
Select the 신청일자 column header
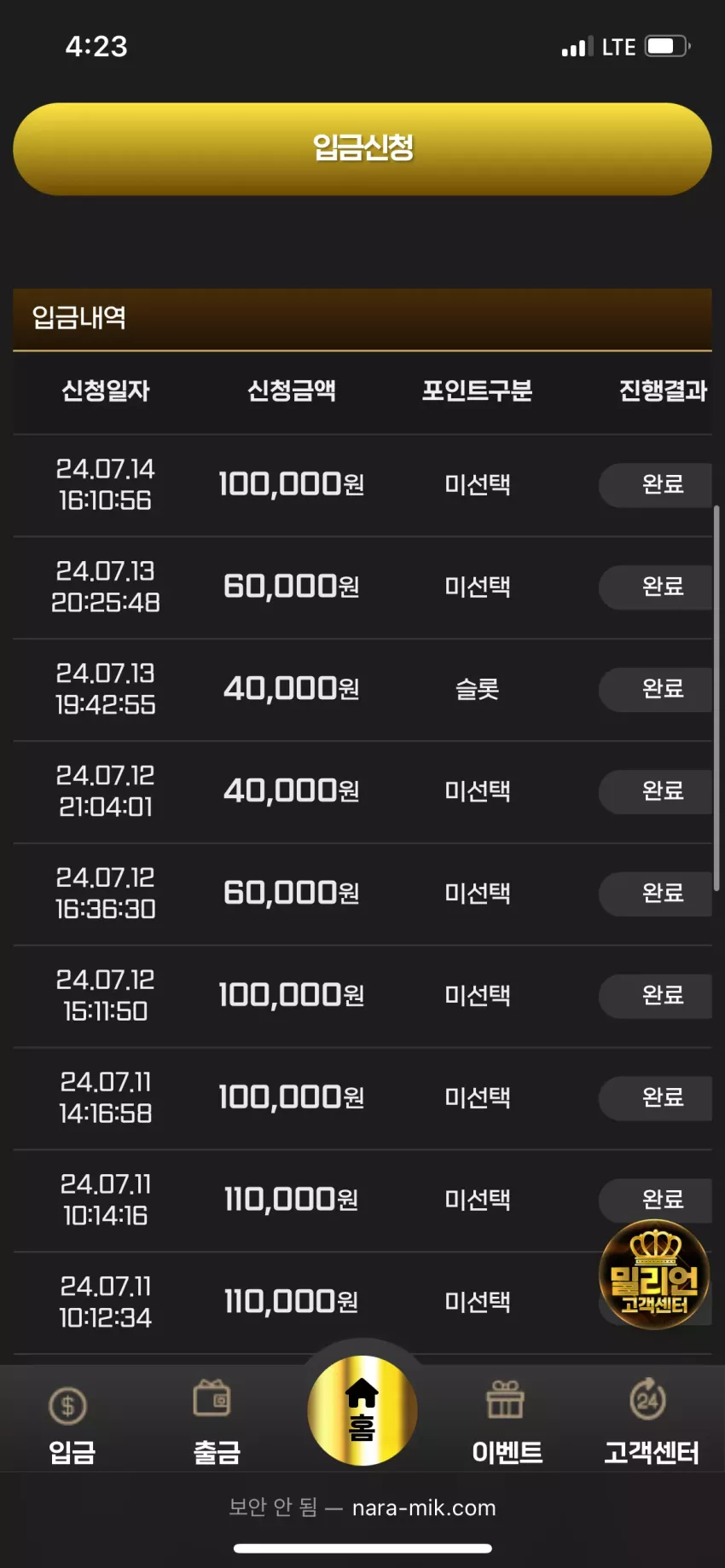coord(106,391)
